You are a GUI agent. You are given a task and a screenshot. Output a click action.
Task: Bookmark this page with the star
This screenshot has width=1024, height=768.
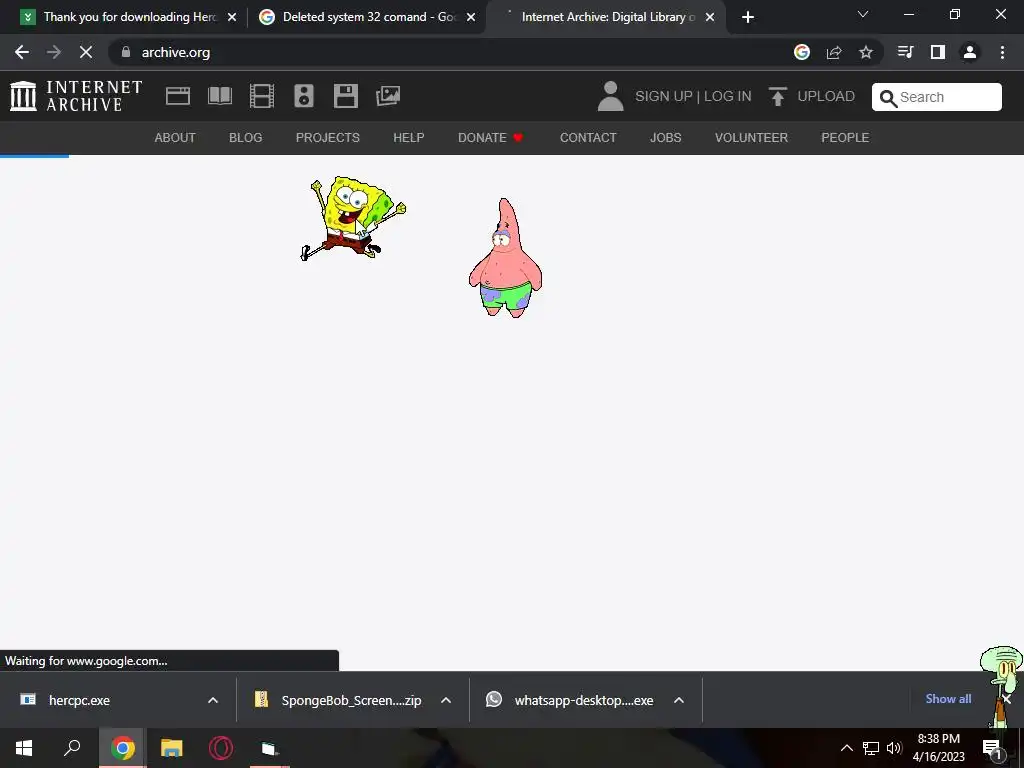866,52
